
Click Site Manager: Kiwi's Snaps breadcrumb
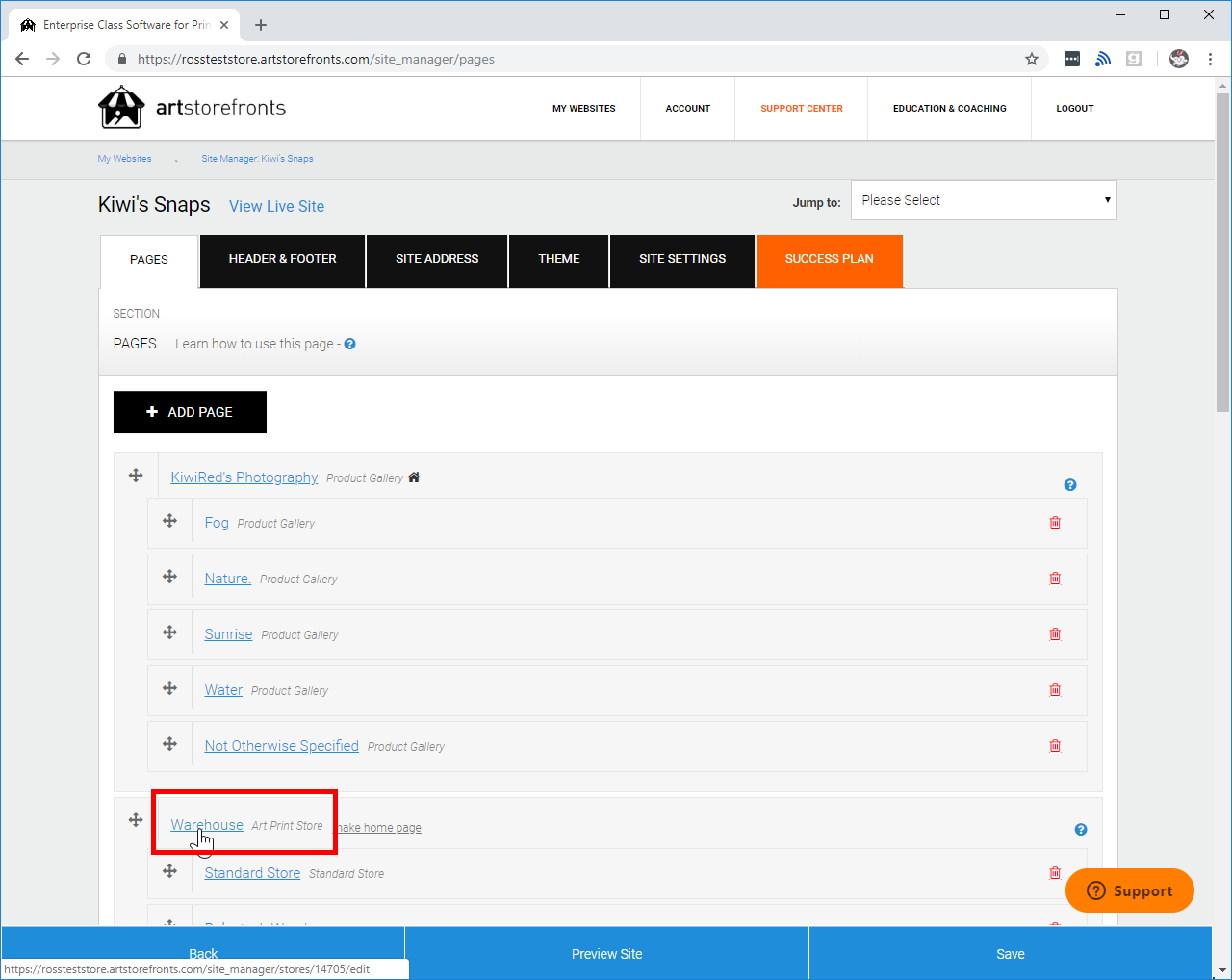click(x=257, y=159)
